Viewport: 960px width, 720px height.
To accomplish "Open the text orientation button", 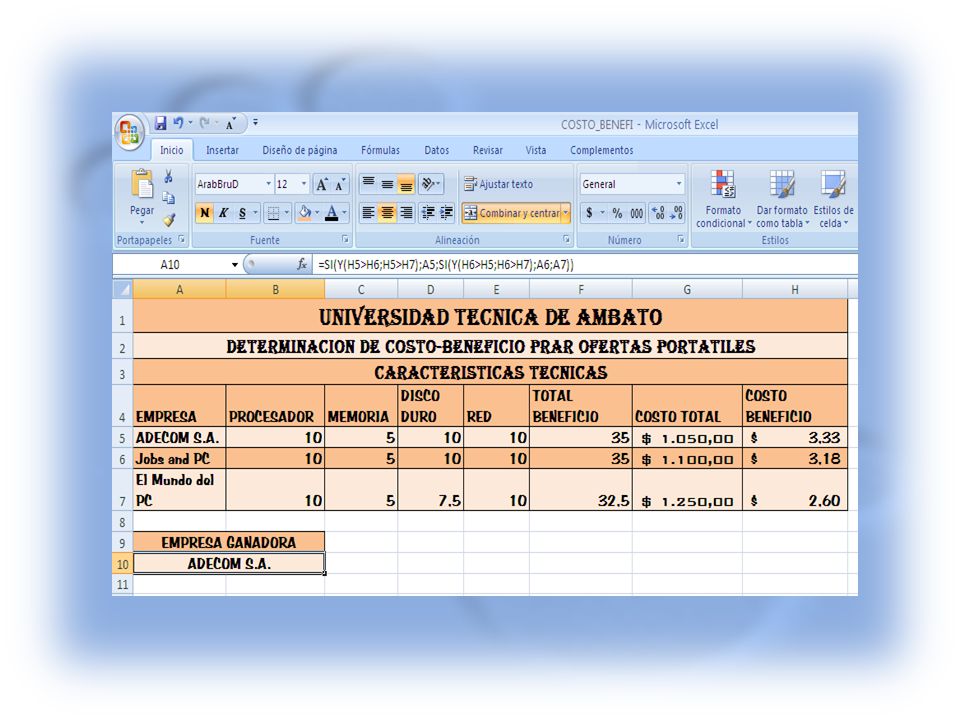I will tap(430, 184).
